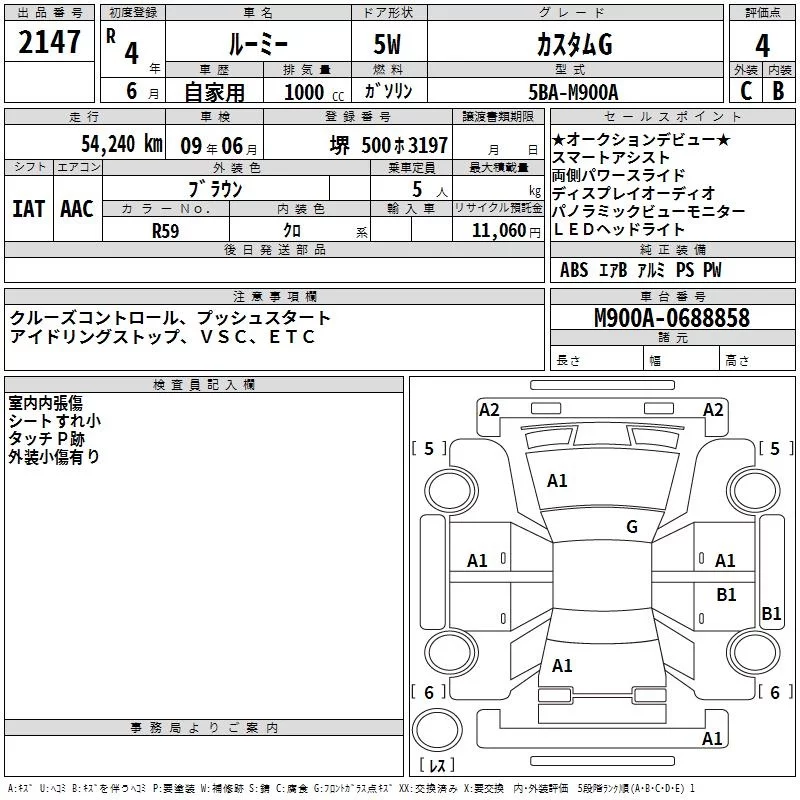The width and height of the screenshot is (800, 800).
Task: Select car name ルーミー
Action: (x=258, y=44)
